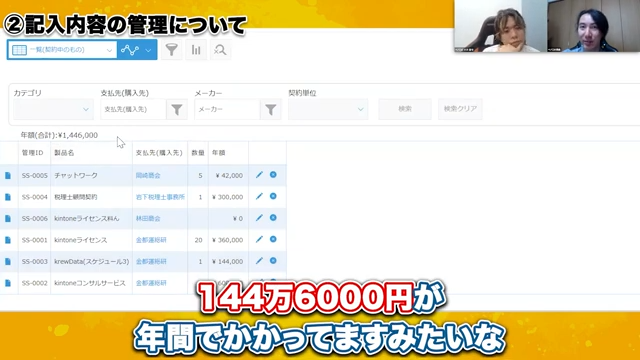Image resolution: width=640 pixels, height=360 pixels.
Task: Open record details icon for SS-0001
Action: 8,240
